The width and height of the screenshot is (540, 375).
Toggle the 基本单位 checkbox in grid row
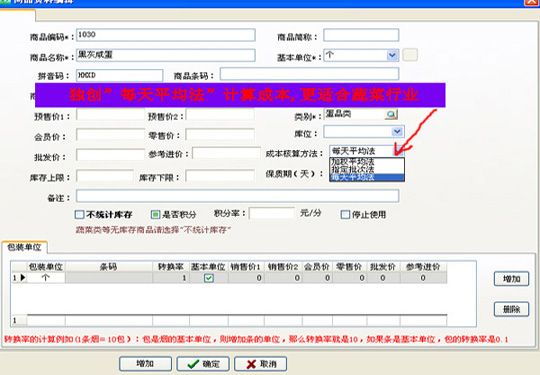click(x=209, y=278)
